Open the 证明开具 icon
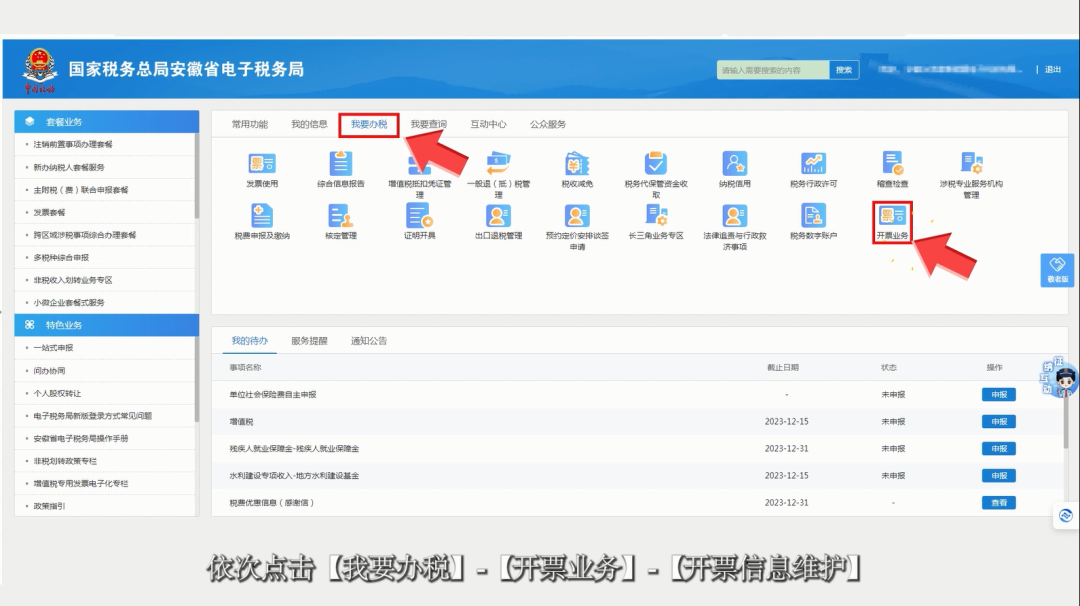Image resolution: width=1080 pixels, height=606 pixels. tap(419, 216)
